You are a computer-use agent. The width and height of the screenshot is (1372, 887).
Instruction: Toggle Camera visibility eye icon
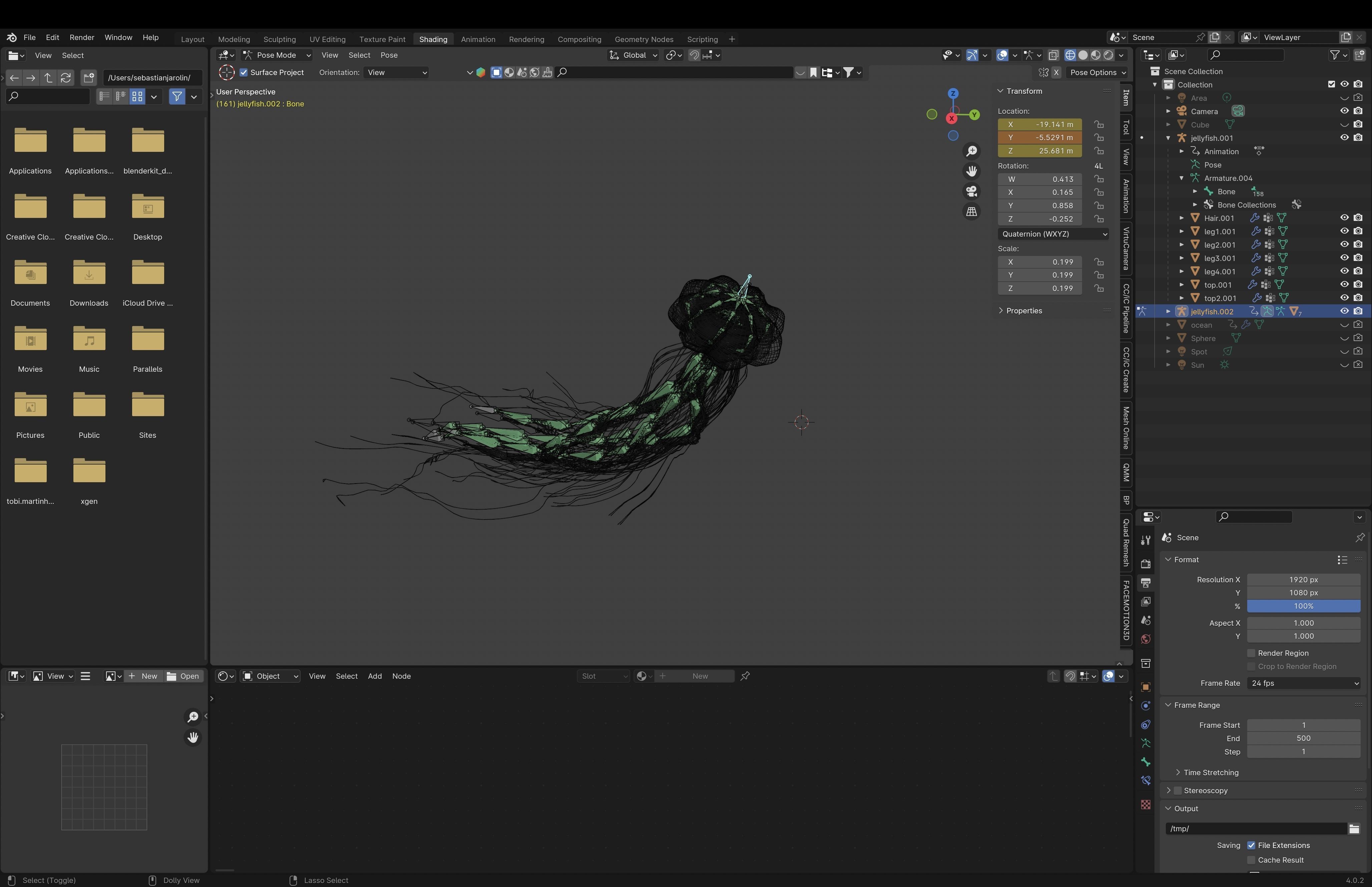point(1344,111)
